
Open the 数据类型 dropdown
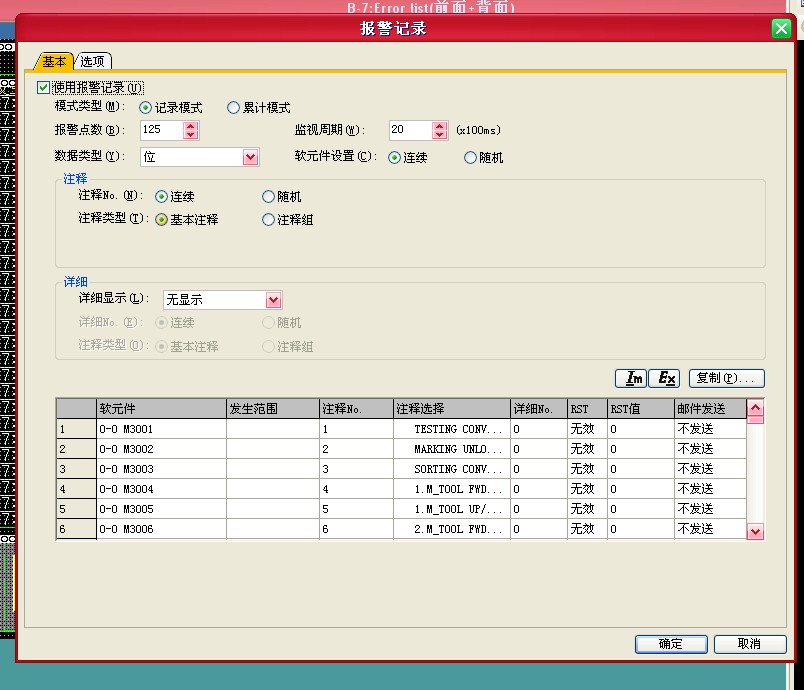[250, 157]
